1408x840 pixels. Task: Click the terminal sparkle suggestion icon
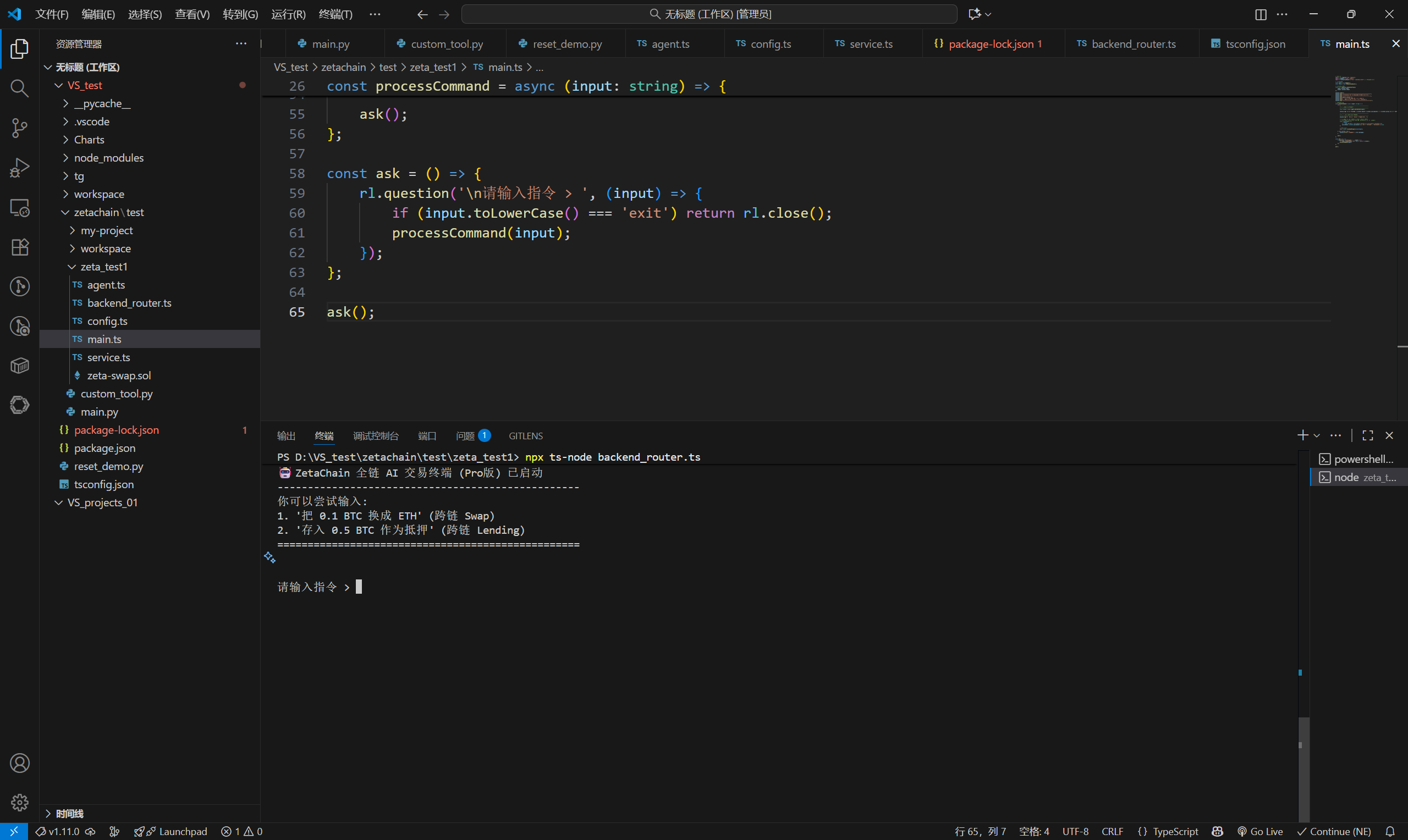coord(269,557)
